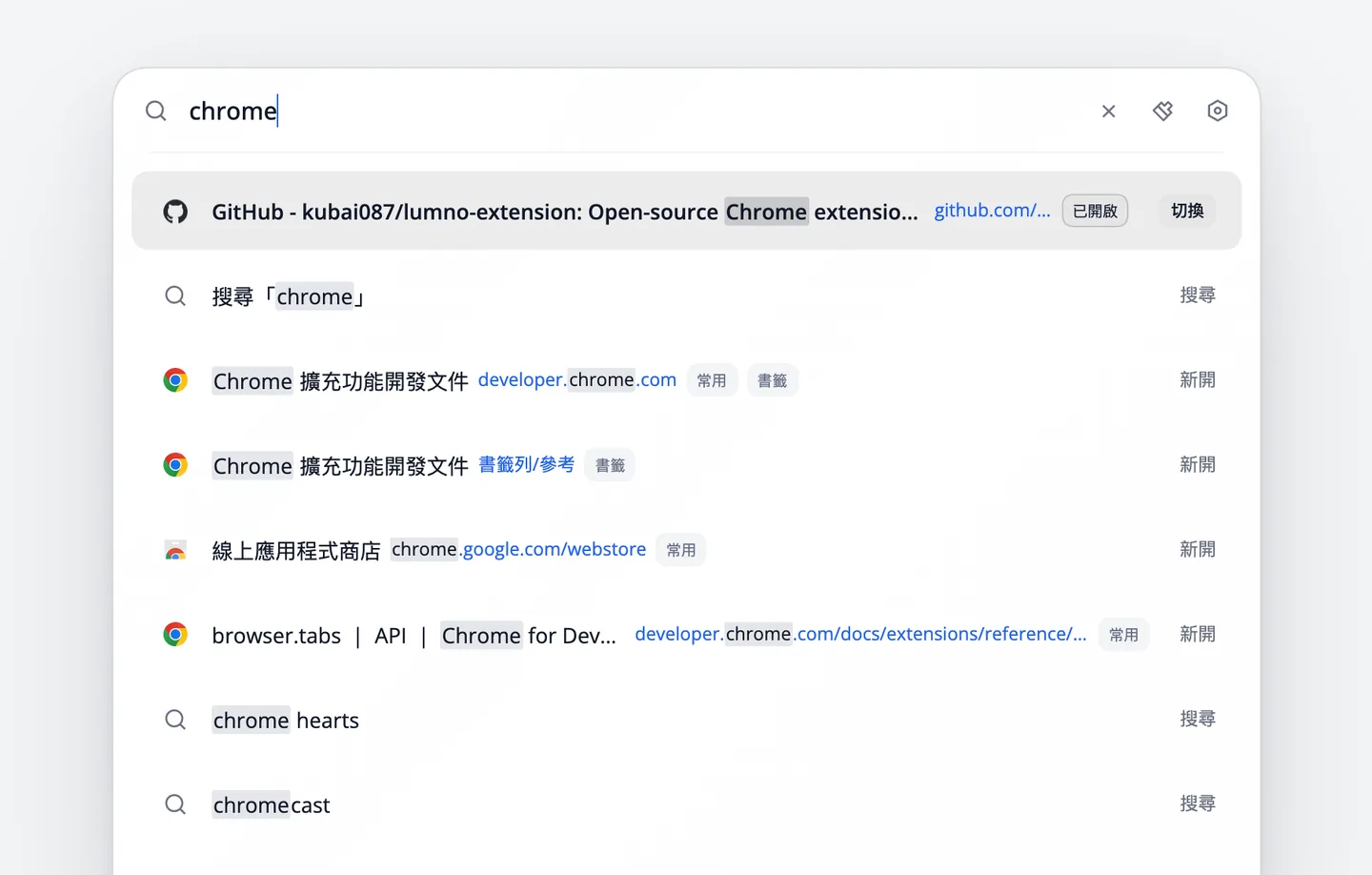Click magnifier icon beside 搜尋「chrome」

click(x=175, y=296)
